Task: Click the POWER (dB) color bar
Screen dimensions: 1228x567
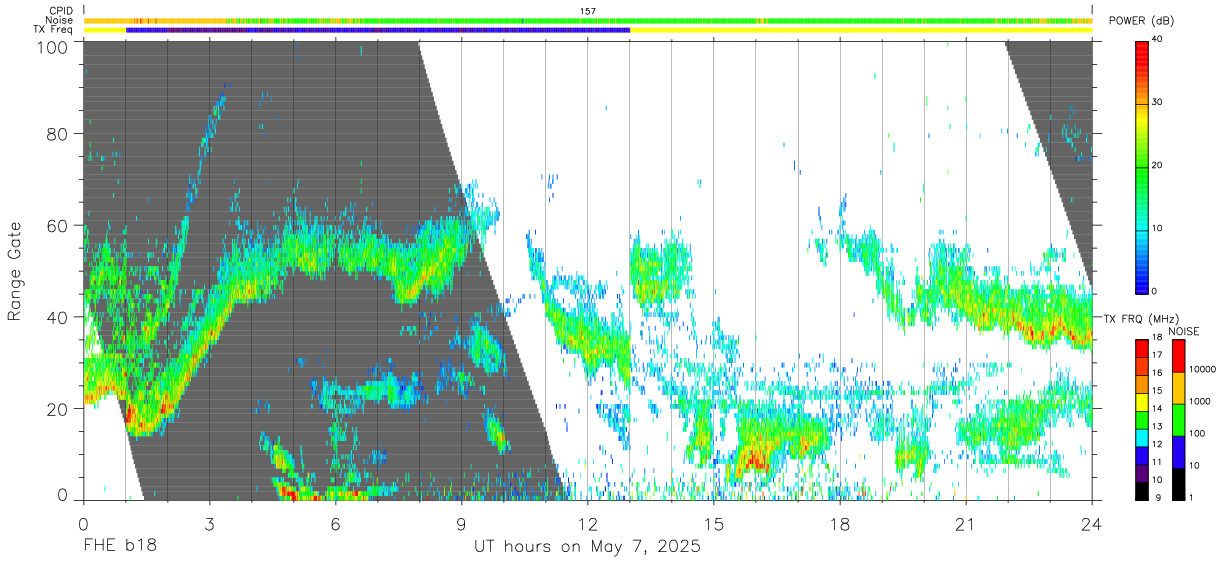Action: coord(1142,166)
